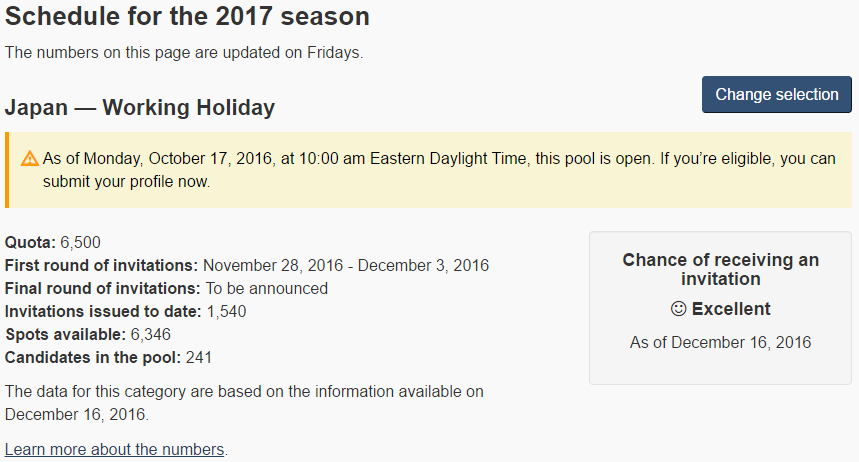The width and height of the screenshot is (859, 462).
Task: Click the quota value 6,500
Action: (81, 242)
